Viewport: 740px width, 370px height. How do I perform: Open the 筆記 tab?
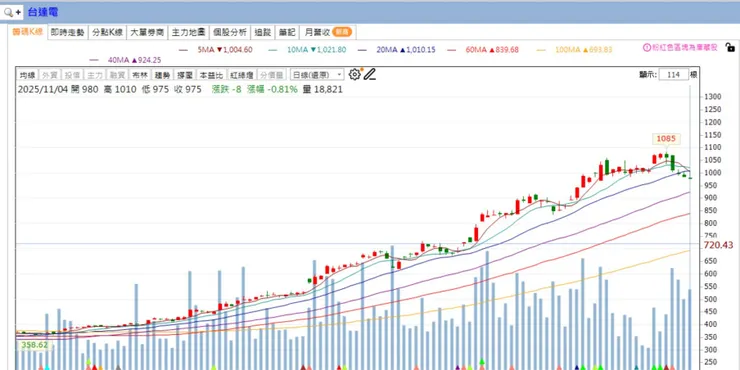click(x=287, y=33)
